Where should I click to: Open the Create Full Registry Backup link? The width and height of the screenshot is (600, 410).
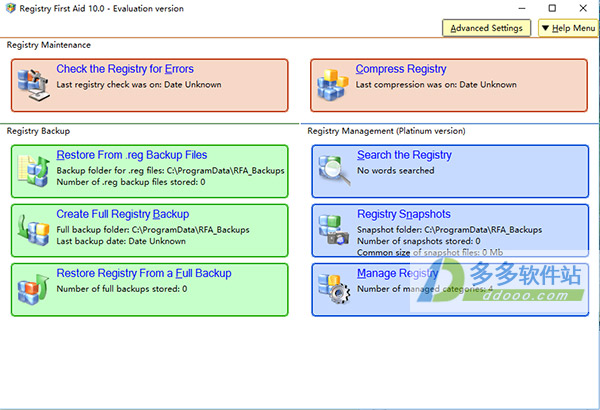point(123,214)
